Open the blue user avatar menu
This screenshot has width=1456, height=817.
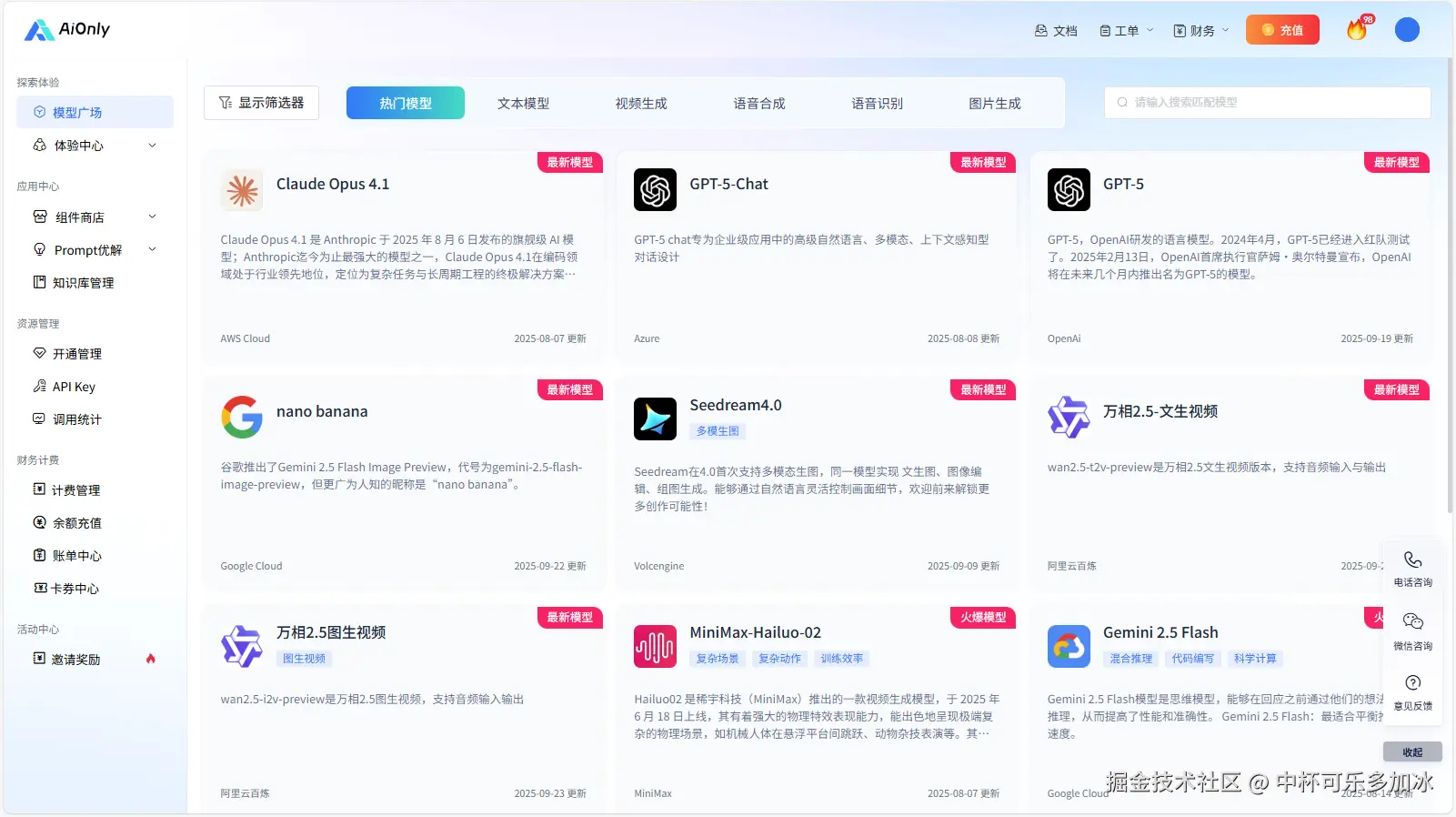(1407, 30)
